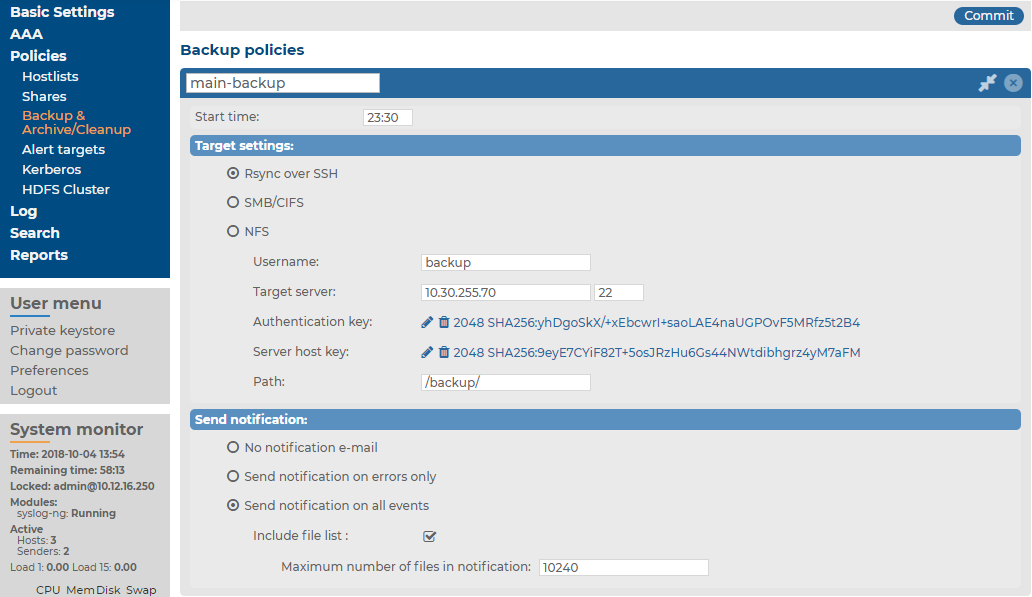
Task: Delete the Server host key with trash icon
Action: click(444, 352)
